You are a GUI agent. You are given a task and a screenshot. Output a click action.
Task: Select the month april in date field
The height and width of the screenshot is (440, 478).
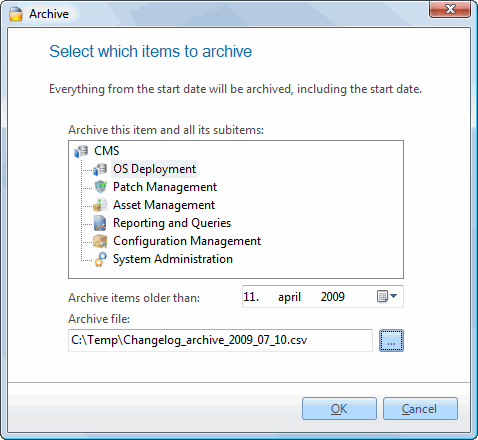289,297
